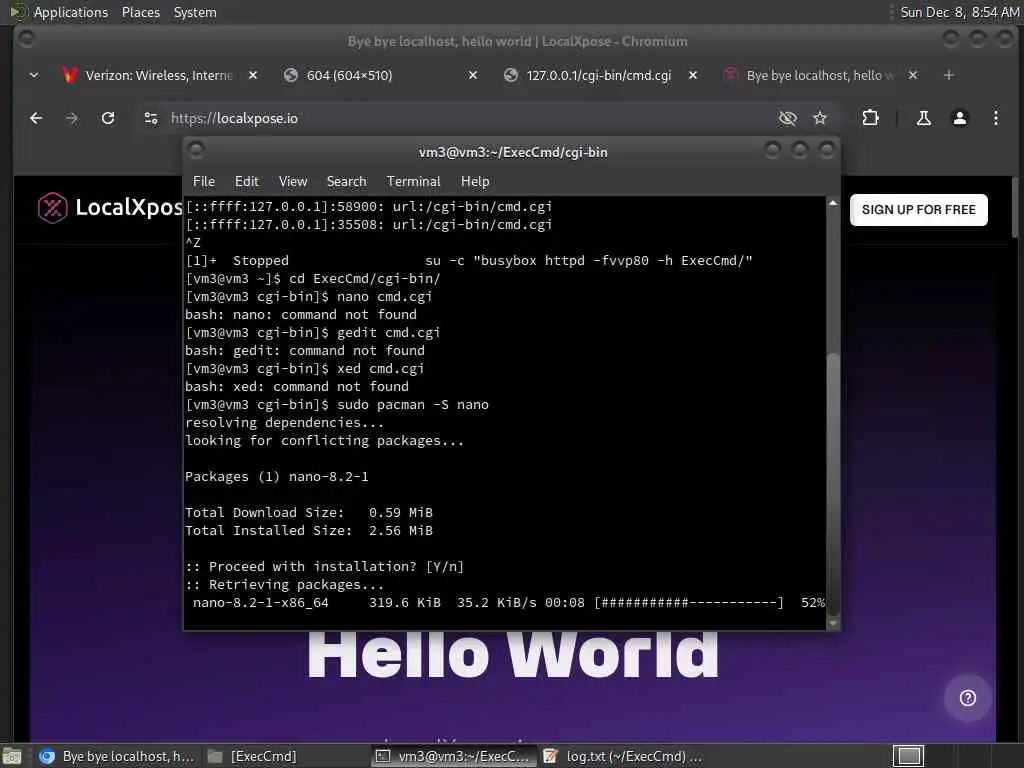Open the Extensions puzzle icon

pyautogui.click(x=870, y=118)
